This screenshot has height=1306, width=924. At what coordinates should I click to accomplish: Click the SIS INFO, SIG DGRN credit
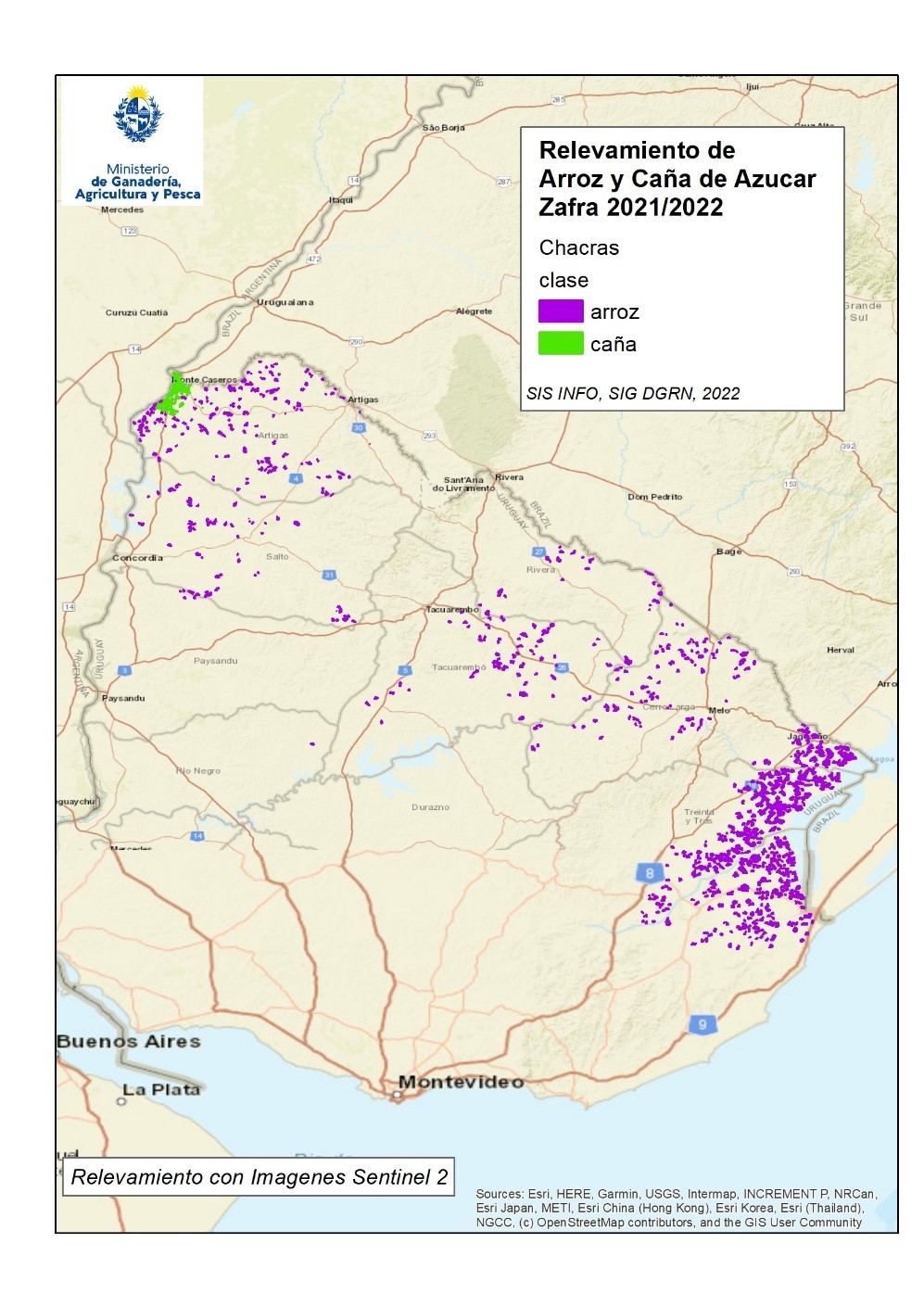pos(637,393)
